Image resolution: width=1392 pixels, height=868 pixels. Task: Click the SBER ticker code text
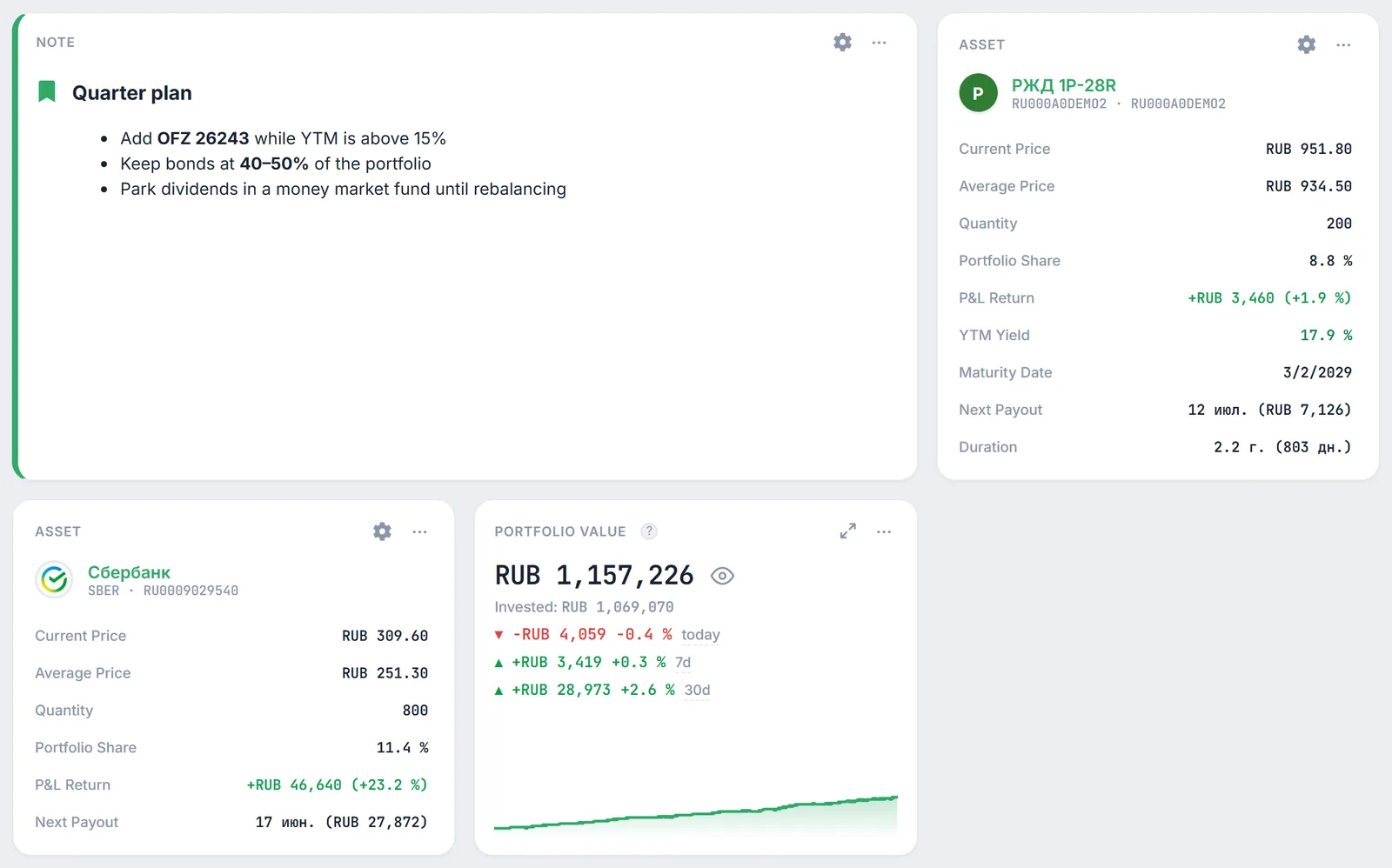tap(104, 591)
